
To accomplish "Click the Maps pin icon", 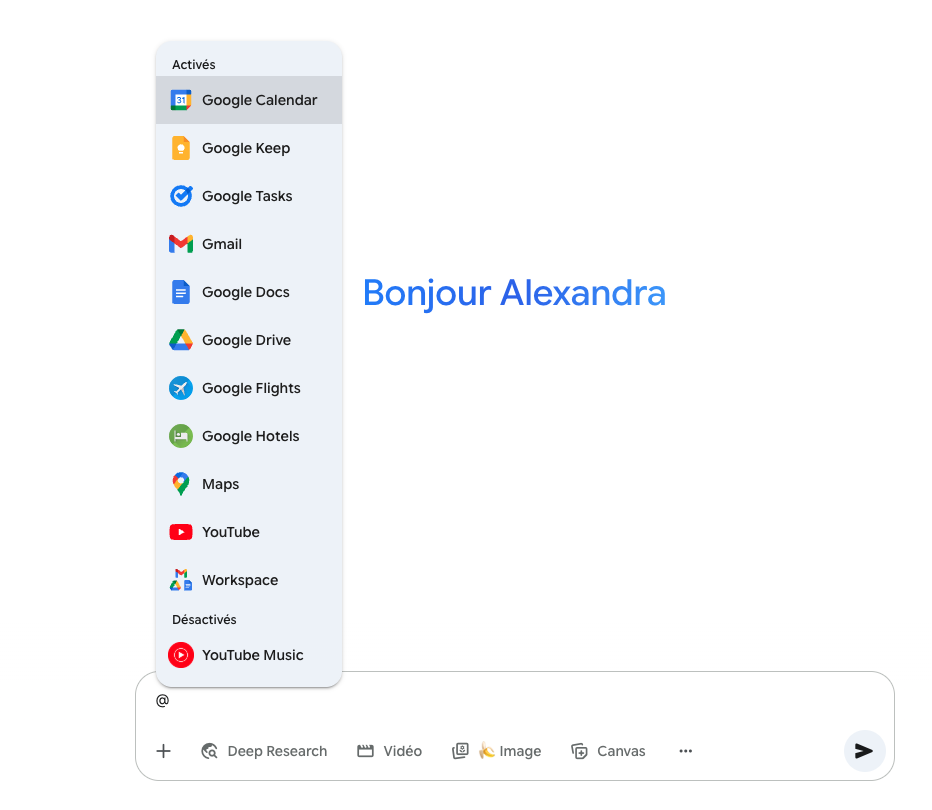I will point(181,484).
